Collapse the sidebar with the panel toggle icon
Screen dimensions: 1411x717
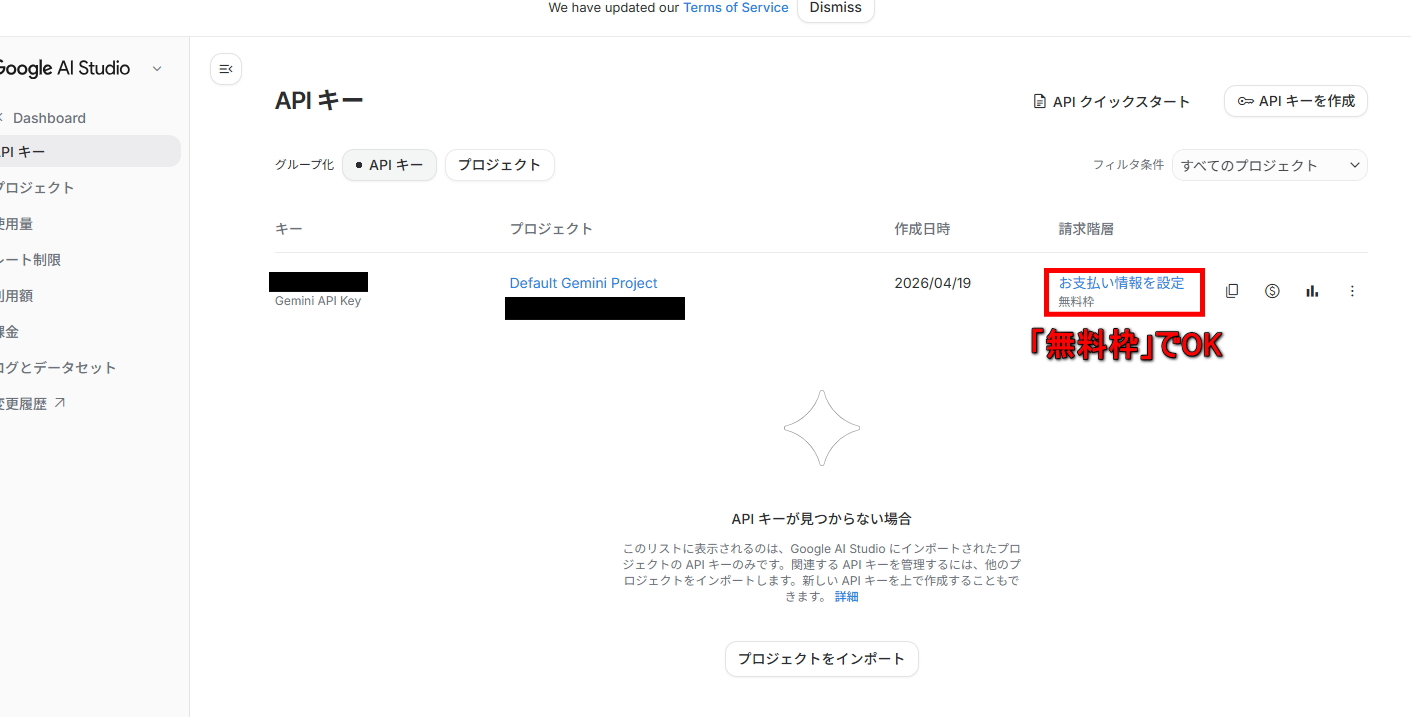pyautogui.click(x=226, y=69)
